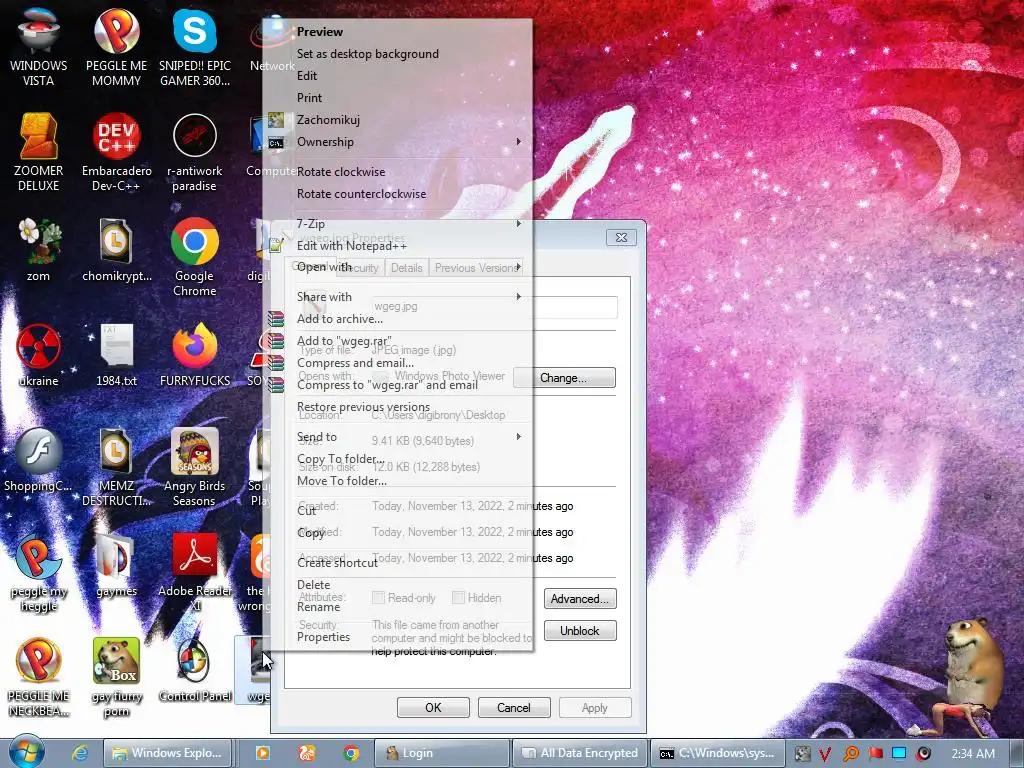
Task: Click the OK button in Properties
Action: pos(433,707)
